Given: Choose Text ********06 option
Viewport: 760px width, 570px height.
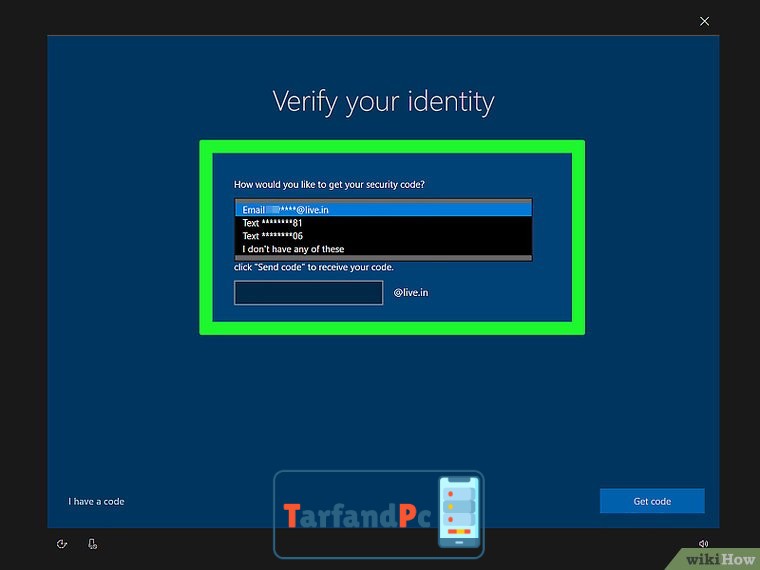Looking at the screenshot, I should [383, 236].
